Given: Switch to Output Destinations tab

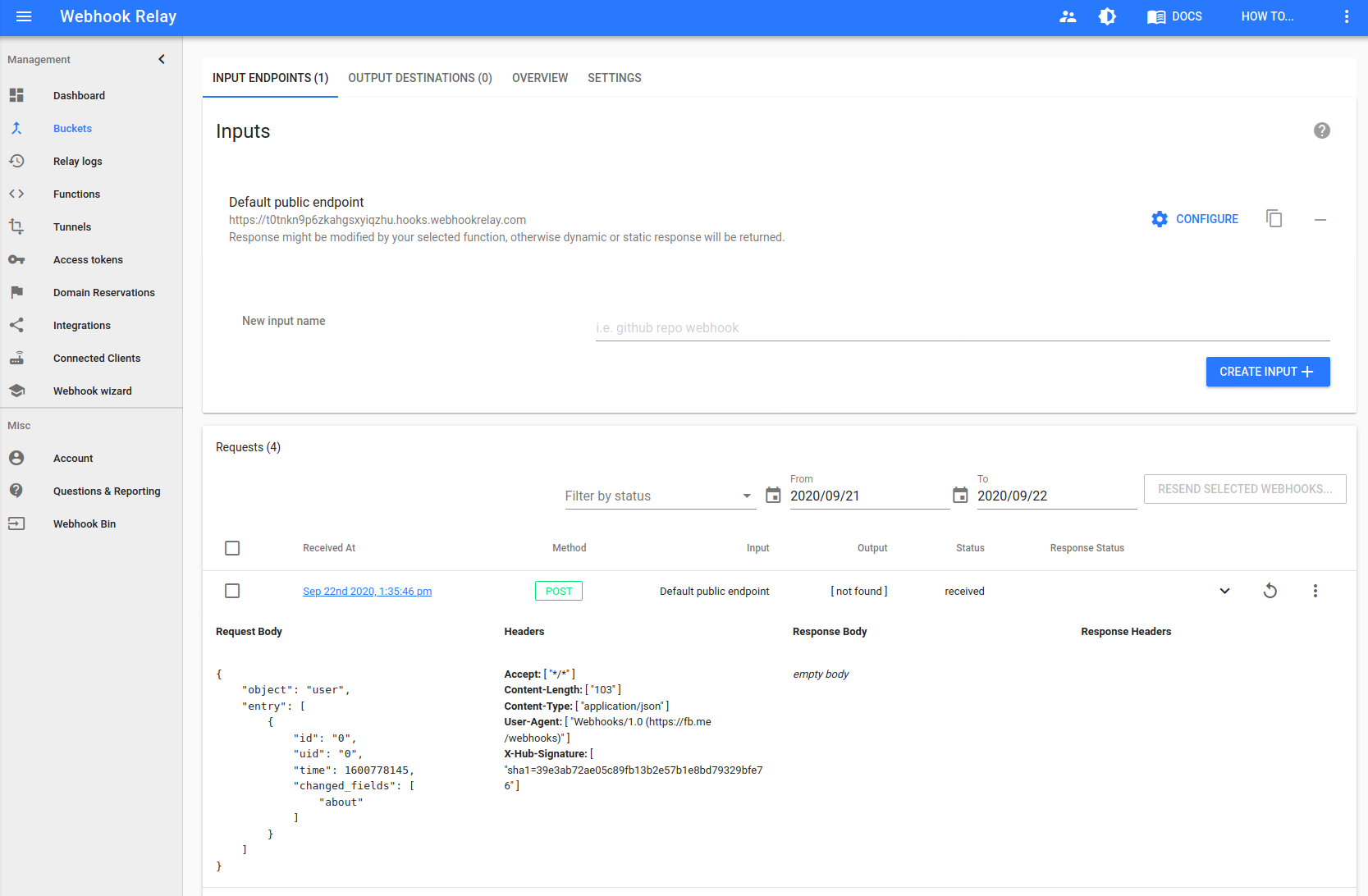Looking at the screenshot, I should pyautogui.click(x=419, y=78).
